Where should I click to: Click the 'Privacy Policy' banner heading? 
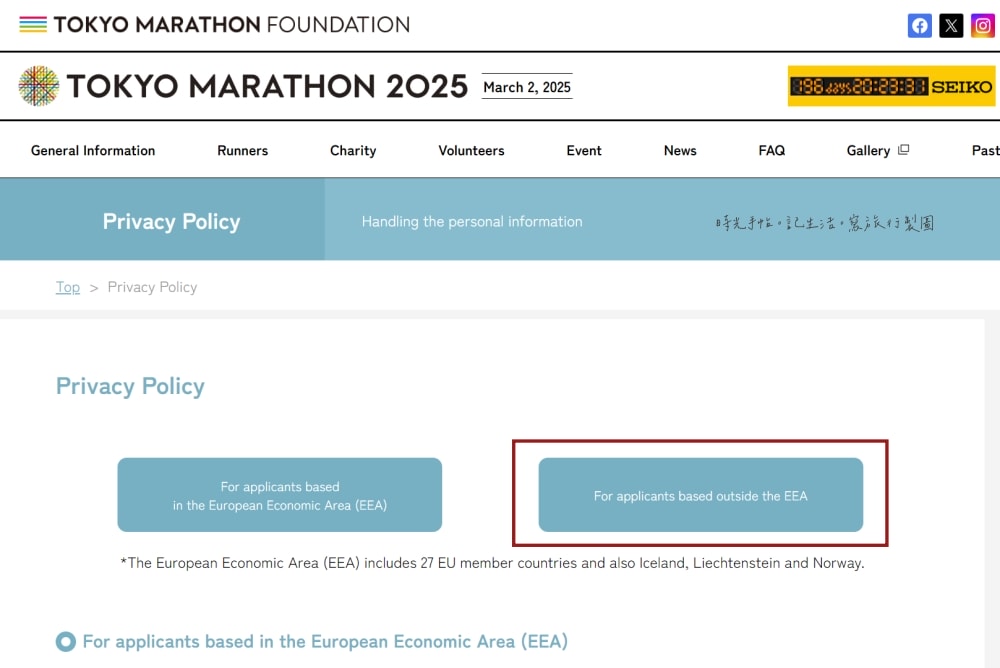[171, 221]
